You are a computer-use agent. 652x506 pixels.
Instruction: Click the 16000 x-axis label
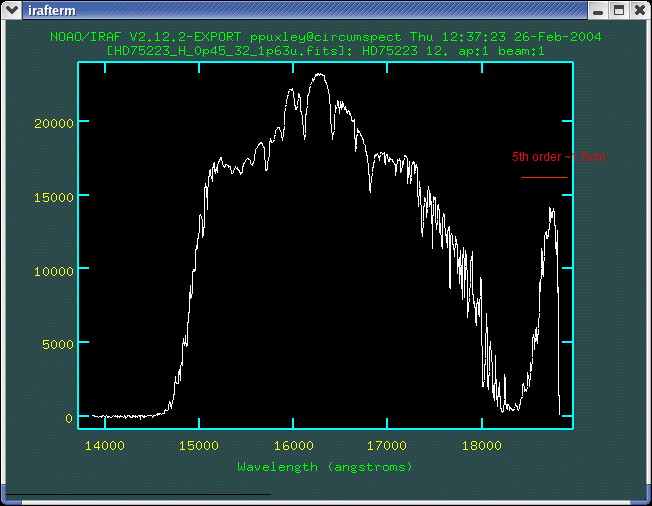[x=294, y=446]
